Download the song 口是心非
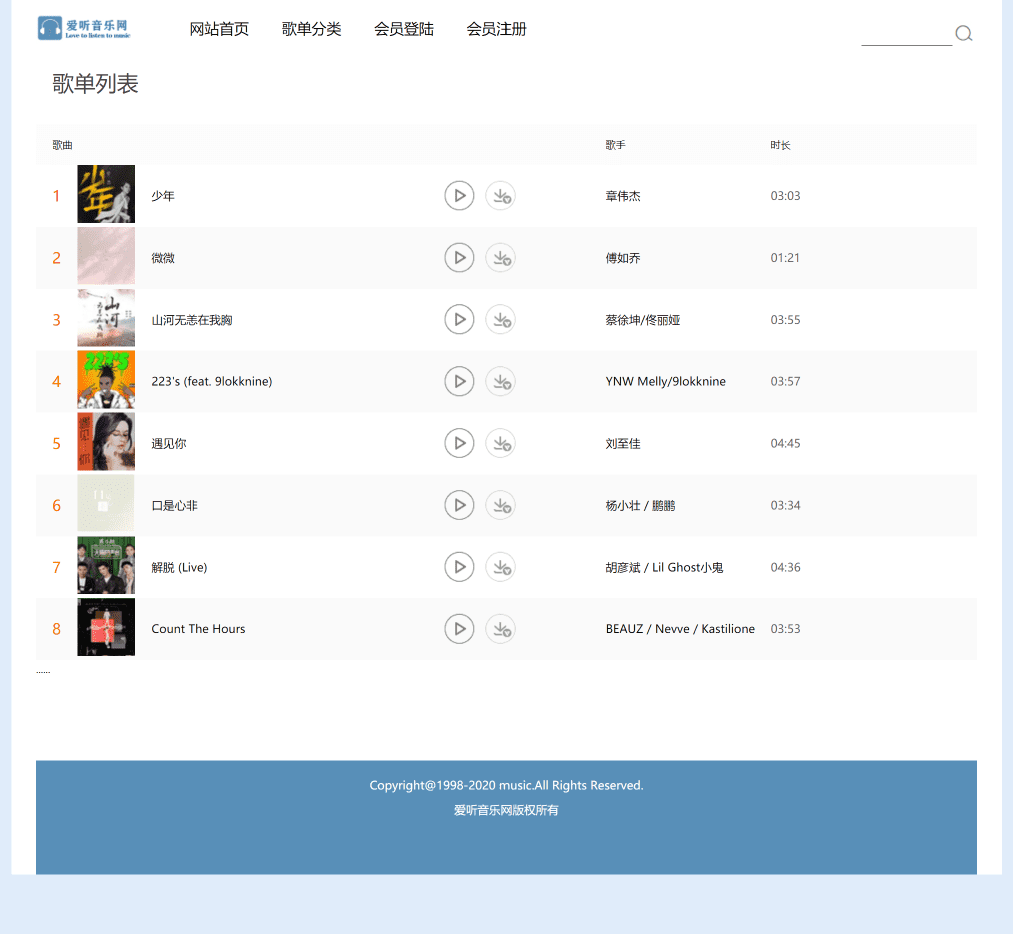The height and width of the screenshot is (934, 1013). 501,505
